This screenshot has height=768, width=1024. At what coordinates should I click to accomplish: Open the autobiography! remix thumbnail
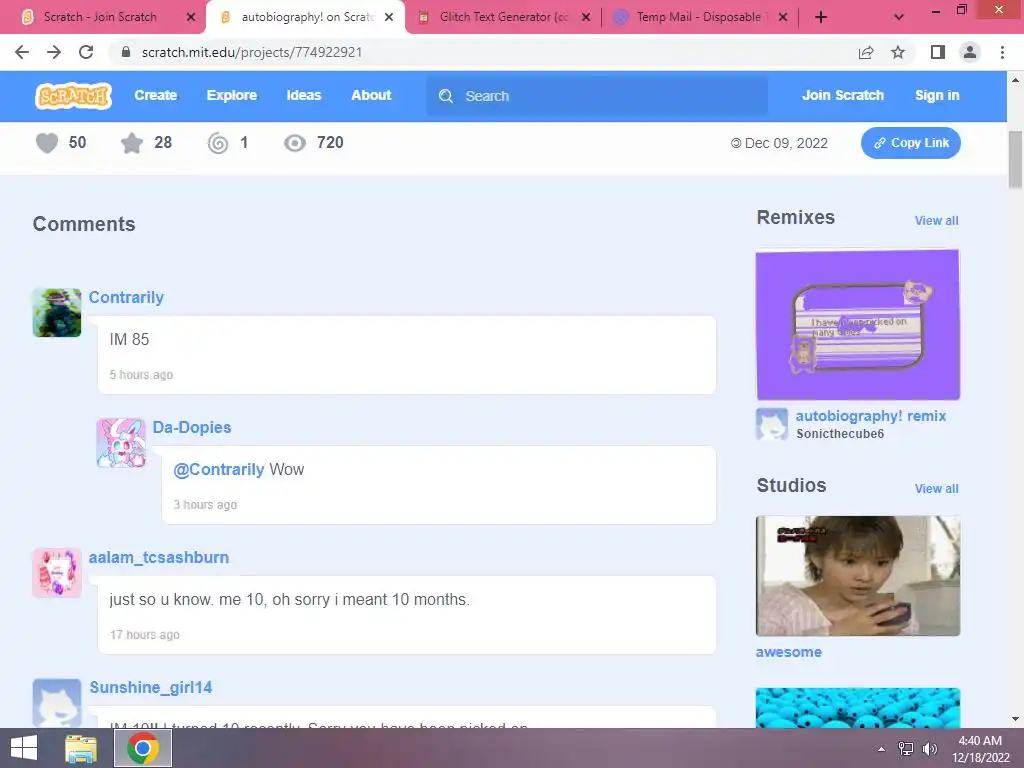coord(857,325)
